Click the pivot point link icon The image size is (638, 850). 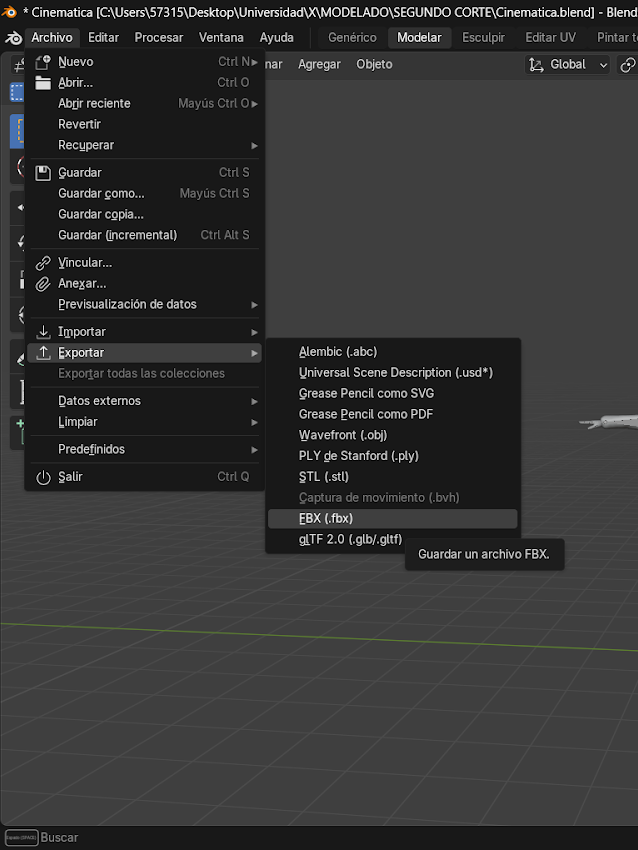click(x=627, y=65)
